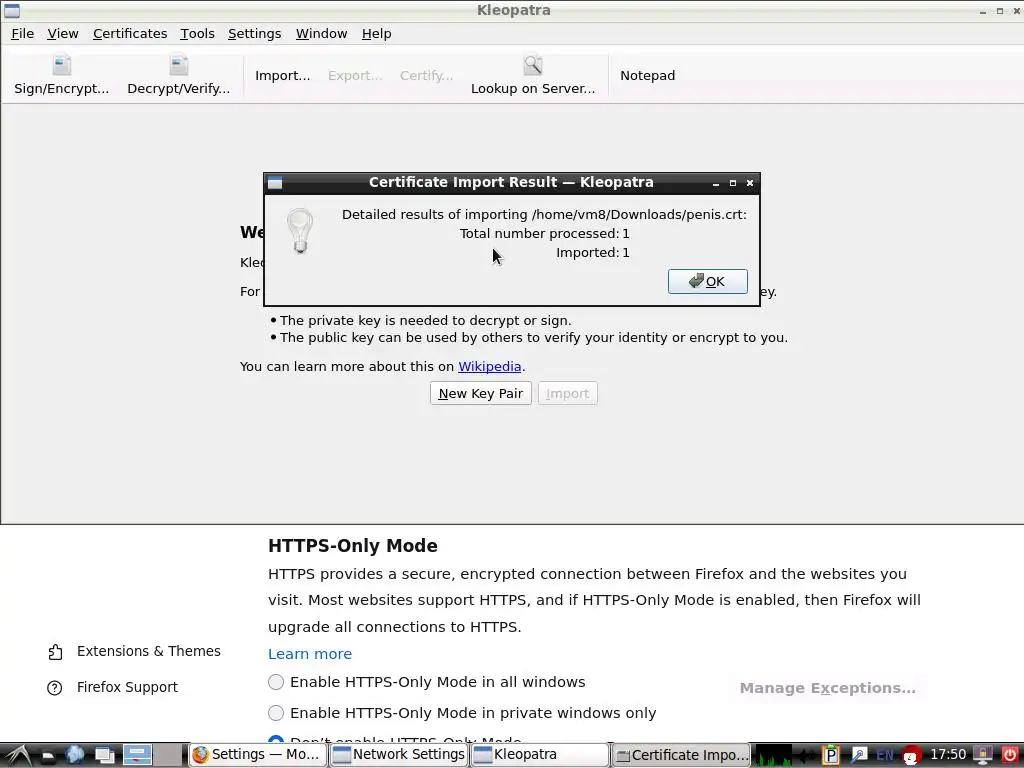Screen dimensions: 1024x768
Task: Click Manage Exceptions... in Firefox settings
Action: (827, 688)
